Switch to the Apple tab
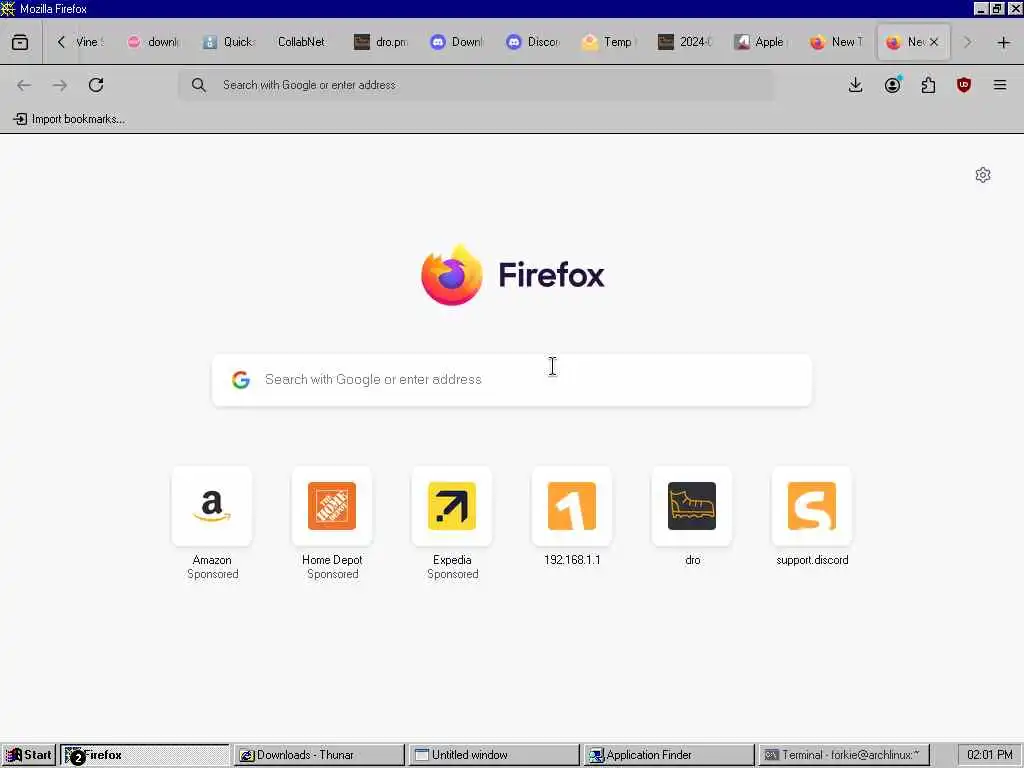This screenshot has height=768, width=1024. coord(760,42)
